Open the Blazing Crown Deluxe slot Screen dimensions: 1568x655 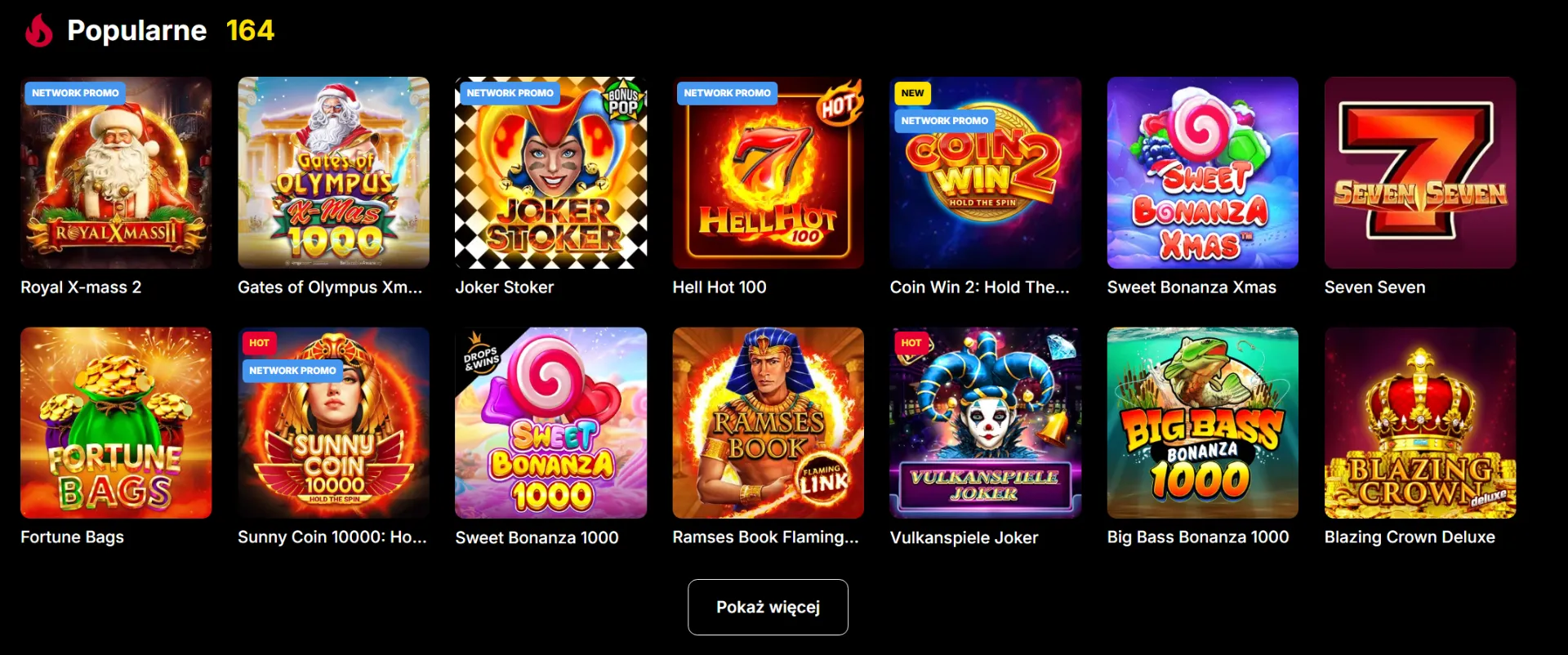coord(1419,423)
